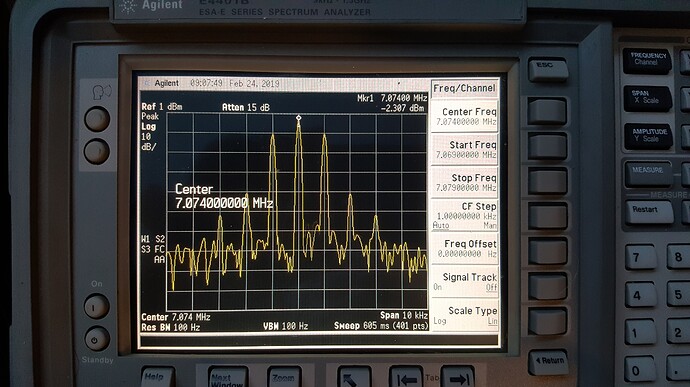This screenshot has height=387, width=690.
Task: Open the AMPLITUDE Y Scale menu
Action: click(x=648, y=136)
